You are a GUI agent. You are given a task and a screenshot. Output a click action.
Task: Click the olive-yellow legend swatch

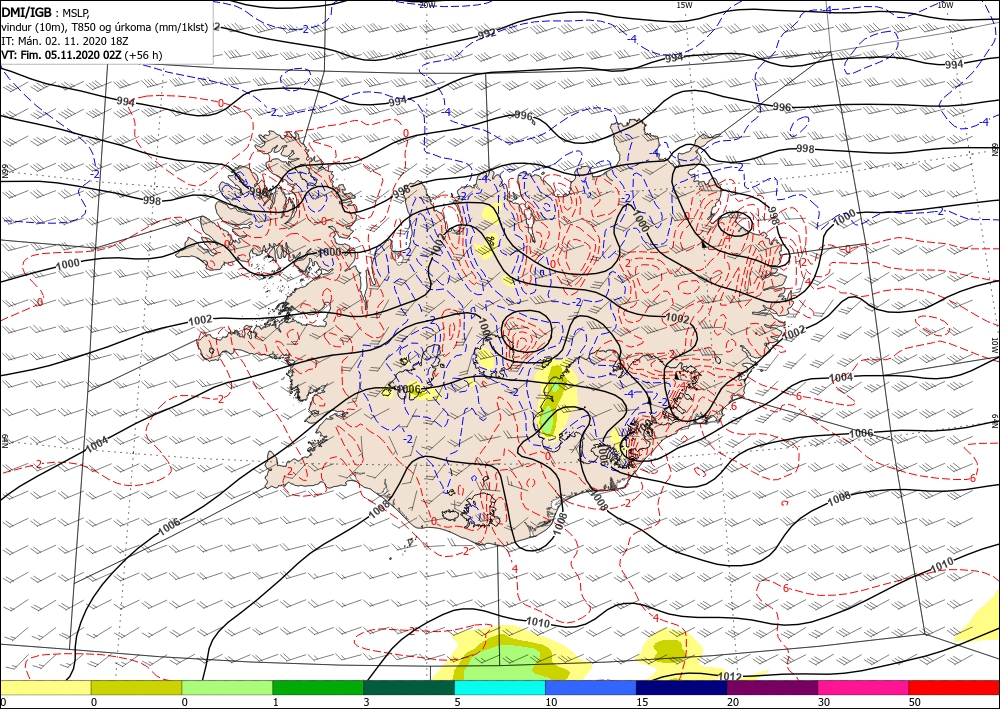136,688
